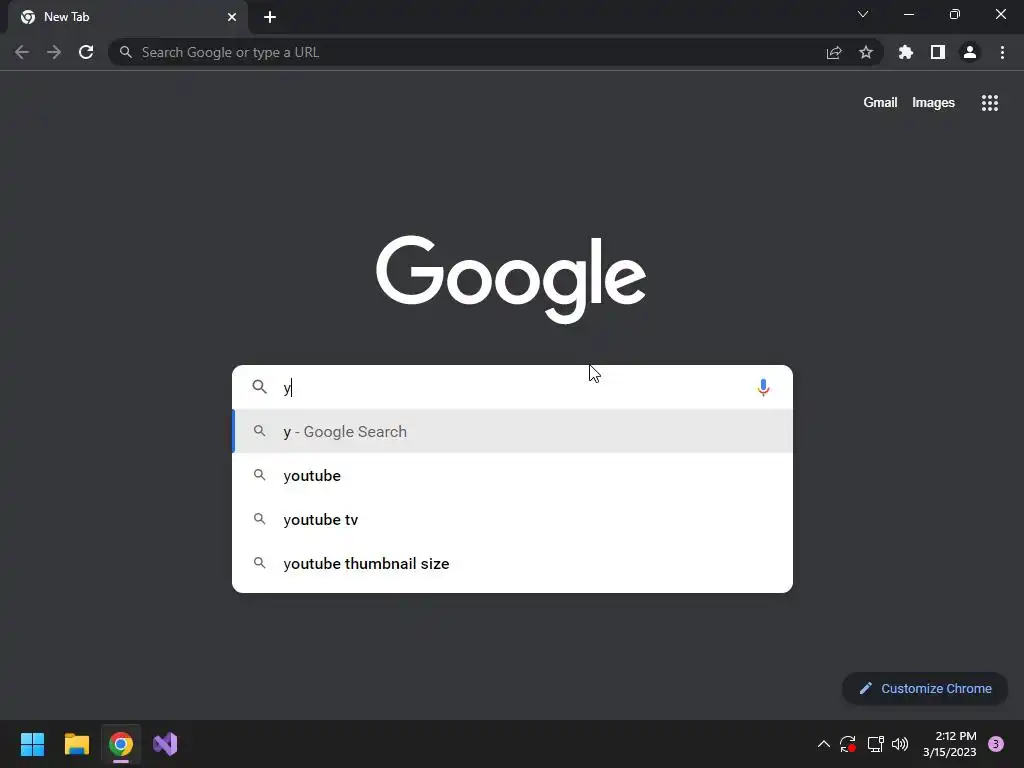Screen dimensions: 1024x768
Task: Open the Images link
Action: [933, 103]
